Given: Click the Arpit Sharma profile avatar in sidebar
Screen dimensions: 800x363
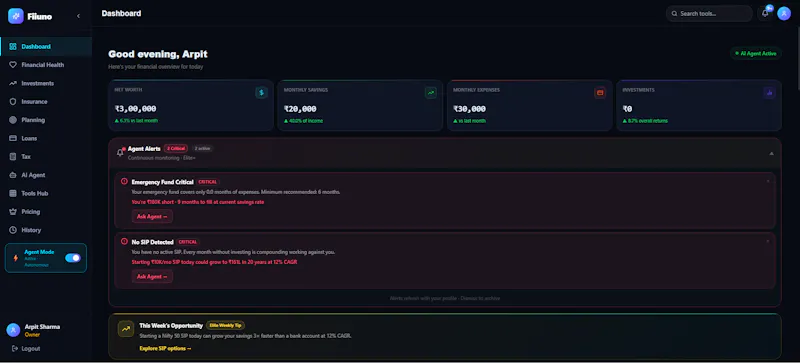Looking at the screenshot, I should click(13, 330).
